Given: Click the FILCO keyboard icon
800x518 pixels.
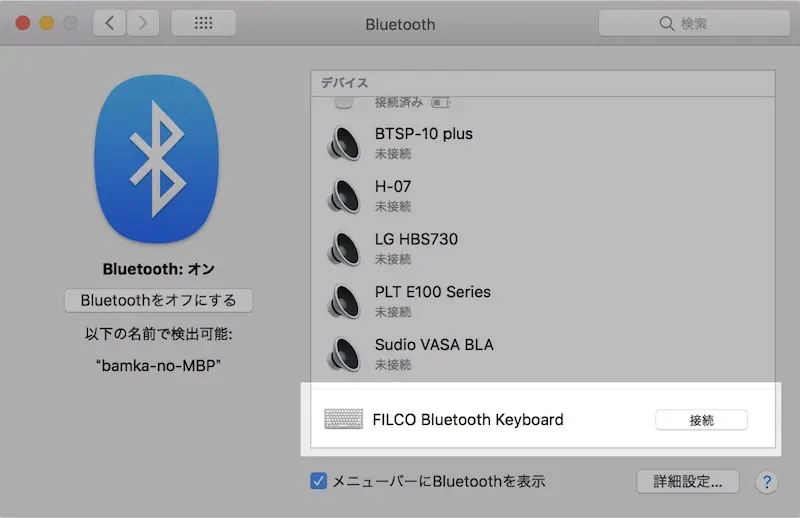Looking at the screenshot, I should pos(344,419).
